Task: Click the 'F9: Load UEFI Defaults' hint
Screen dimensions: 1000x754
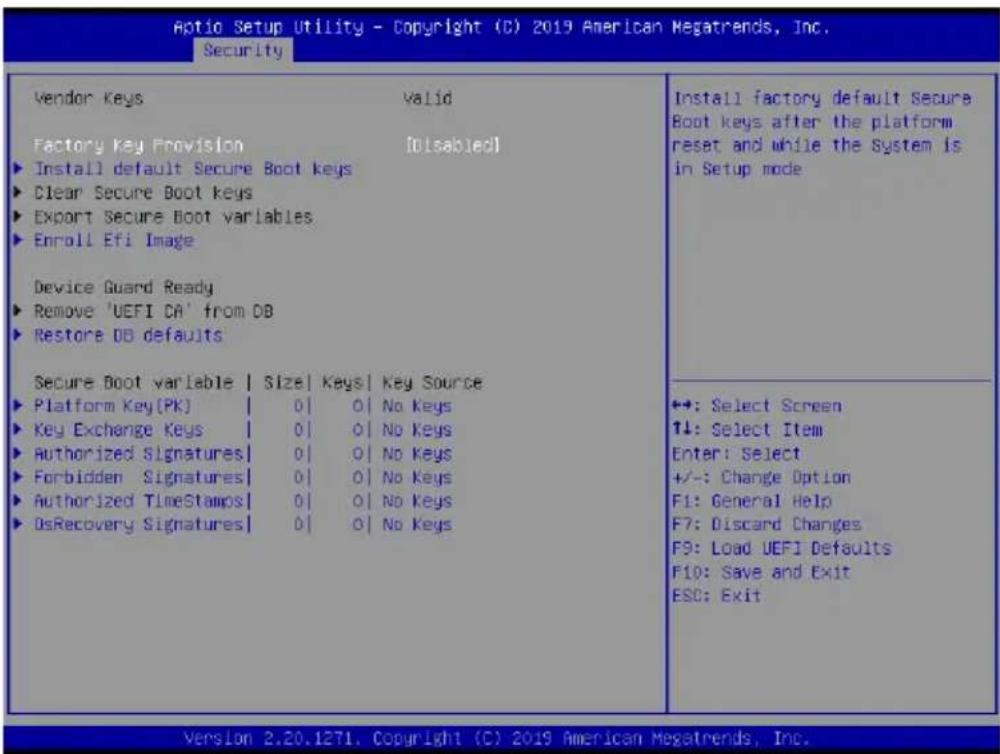Action: click(x=781, y=548)
